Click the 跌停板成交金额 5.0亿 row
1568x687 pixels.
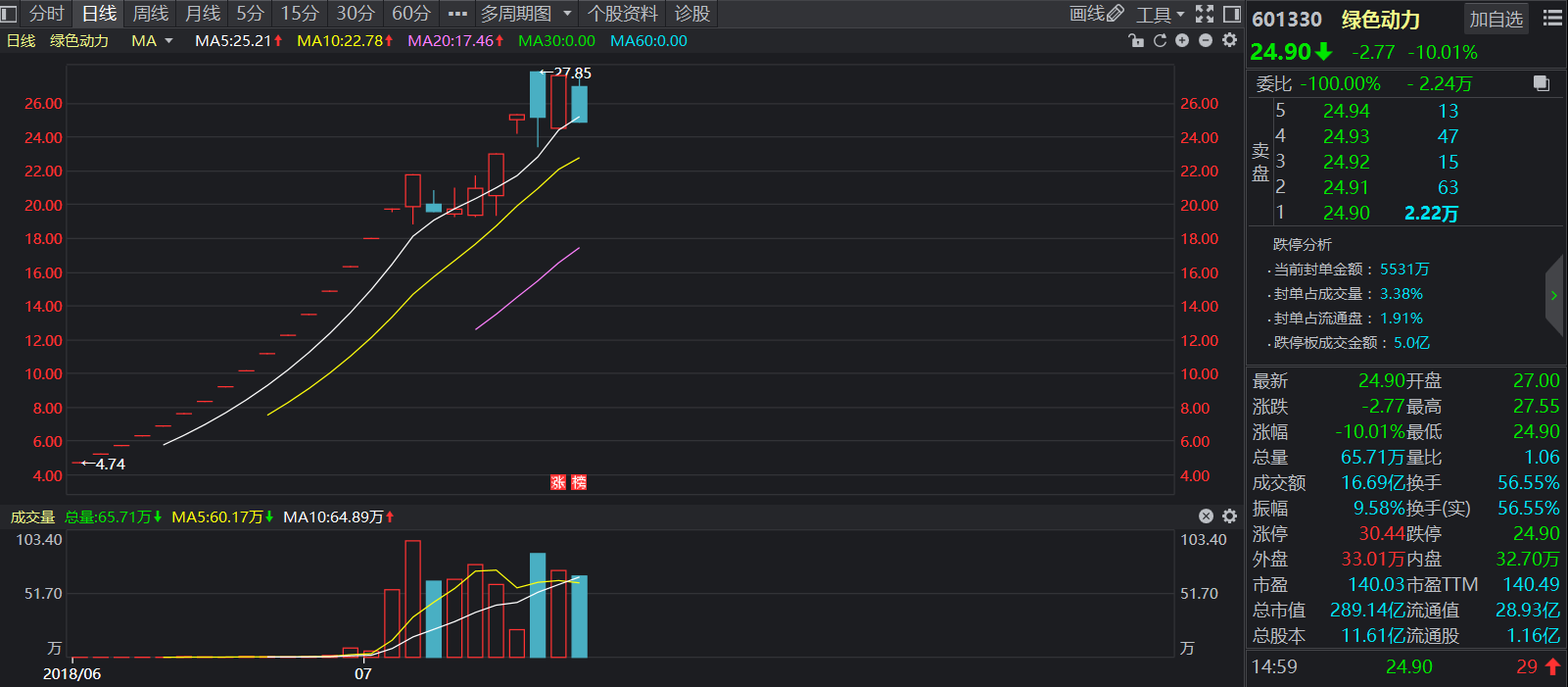(x=1351, y=342)
